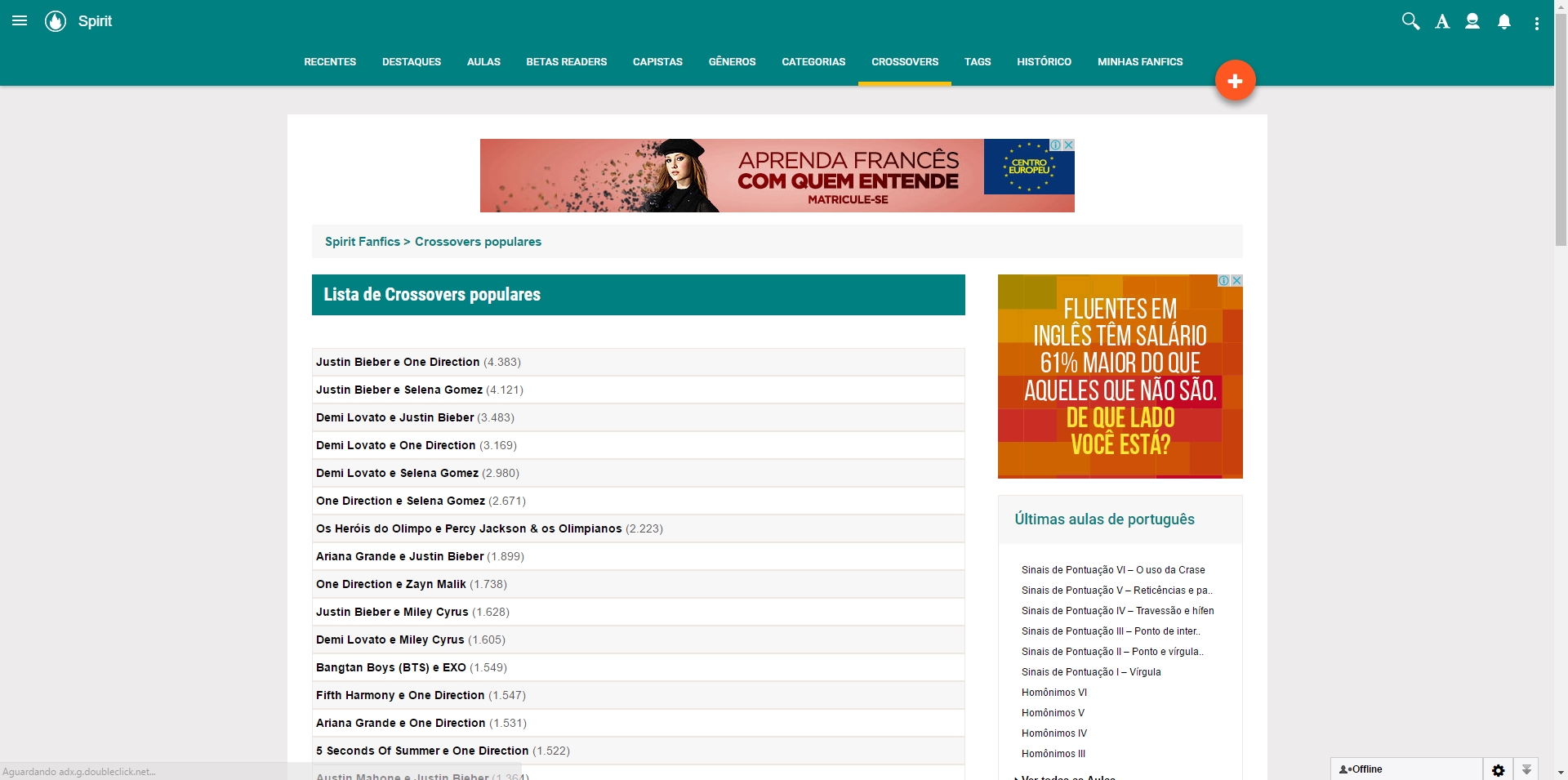Open ad info icon on sidebar ad
Image resolution: width=1568 pixels, height=780 pixels.
click(1224, 280)
